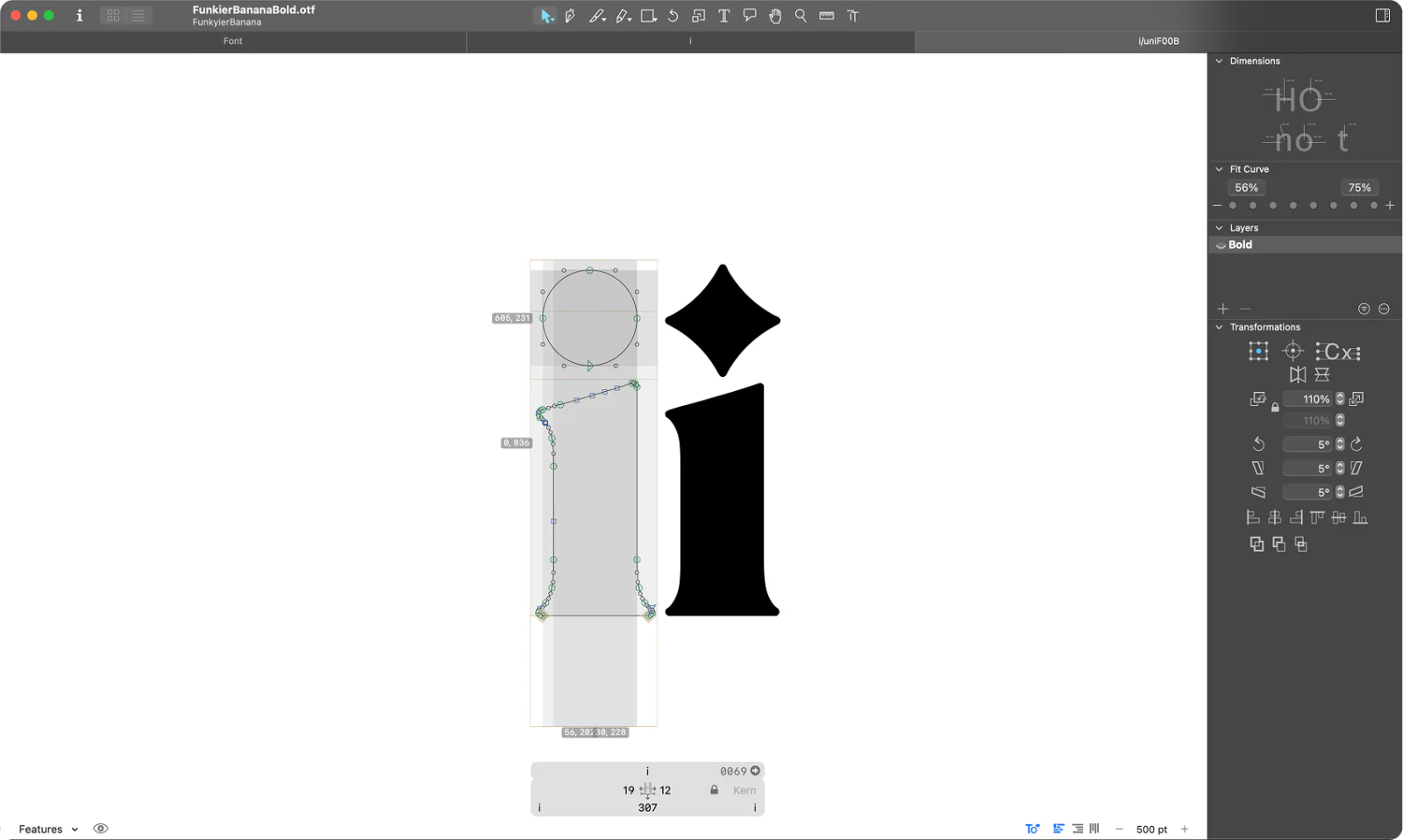Open the layers filter button
1403x840 pixels.
1364,309
